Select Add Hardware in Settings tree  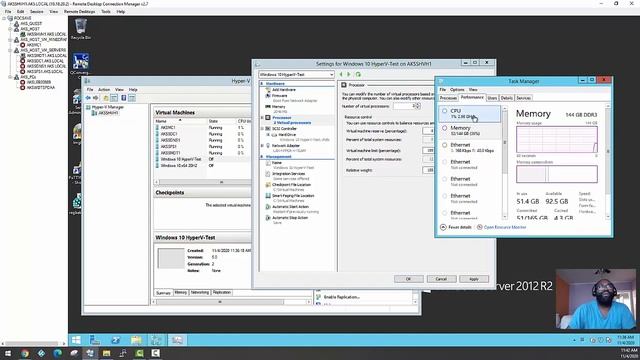284,90
